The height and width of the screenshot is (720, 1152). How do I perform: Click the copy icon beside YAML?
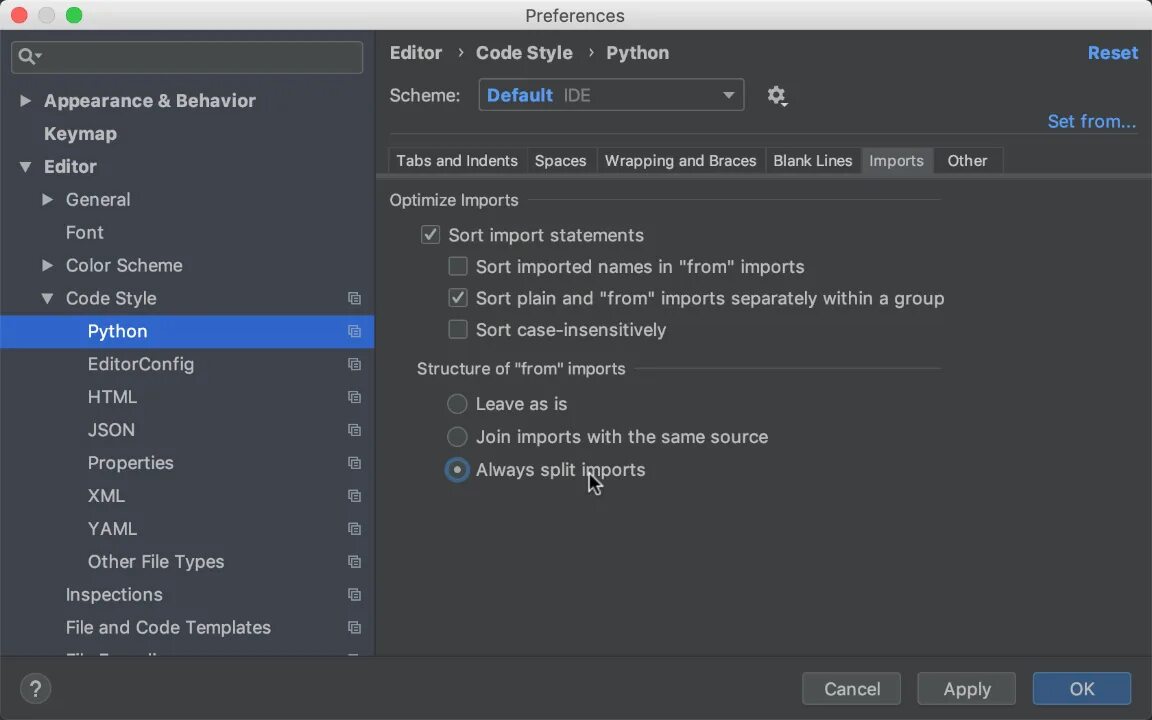354,529
